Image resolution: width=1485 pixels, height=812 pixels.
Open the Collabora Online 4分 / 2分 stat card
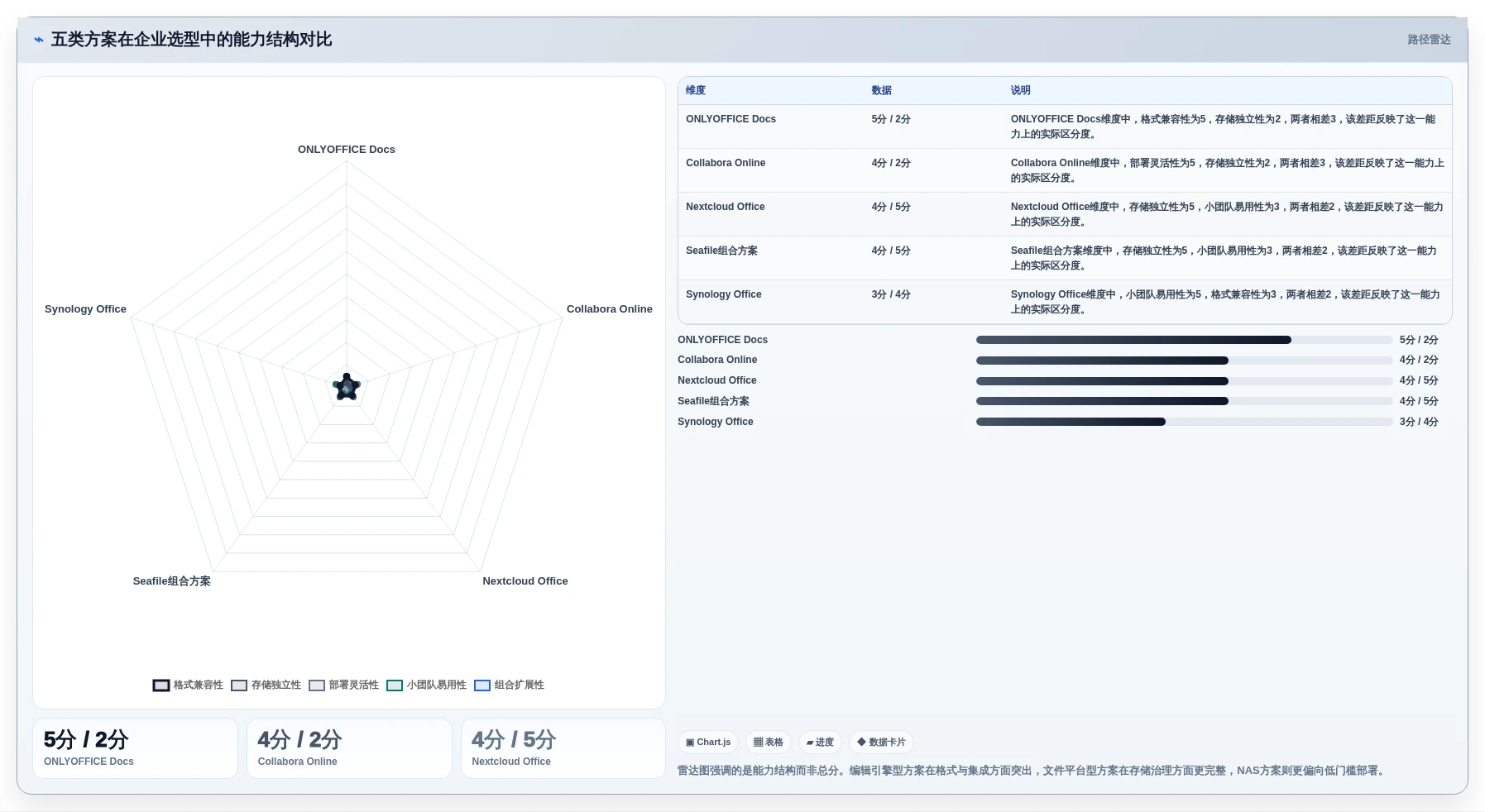tap(349, 748)
